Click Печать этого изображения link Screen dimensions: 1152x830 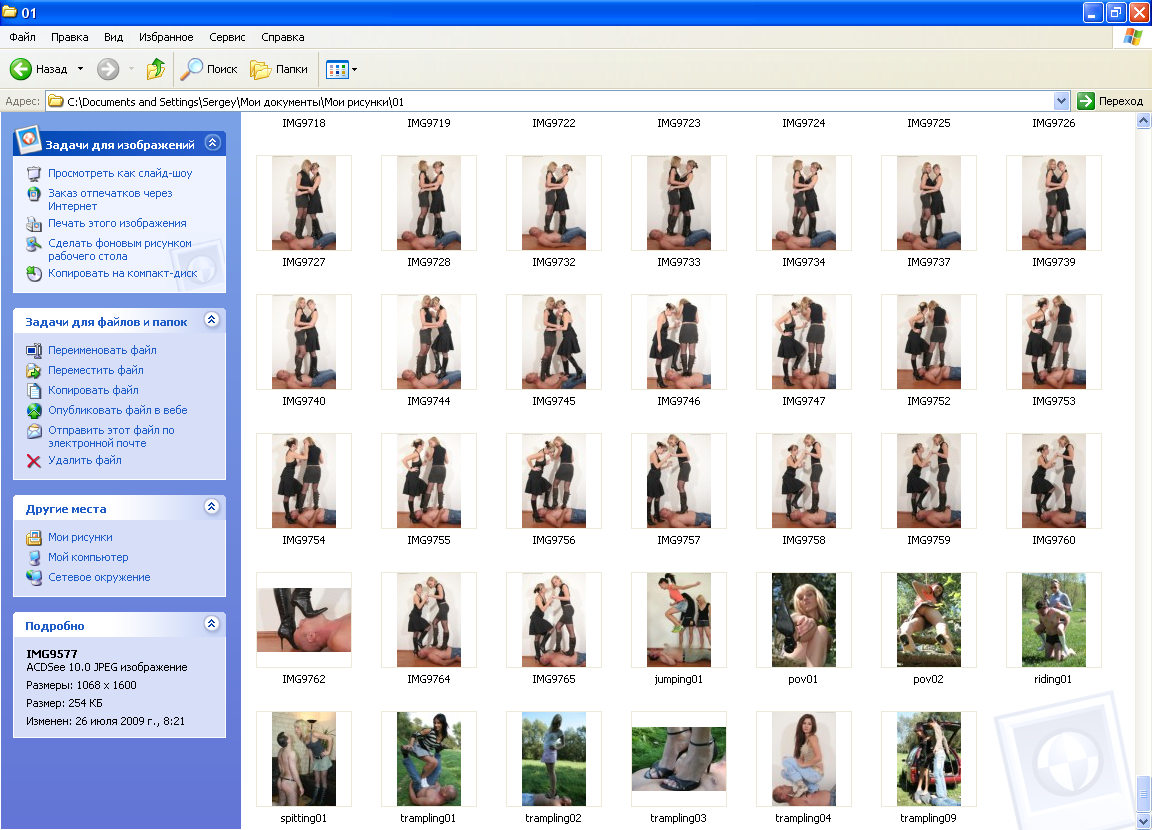(117, 223)
